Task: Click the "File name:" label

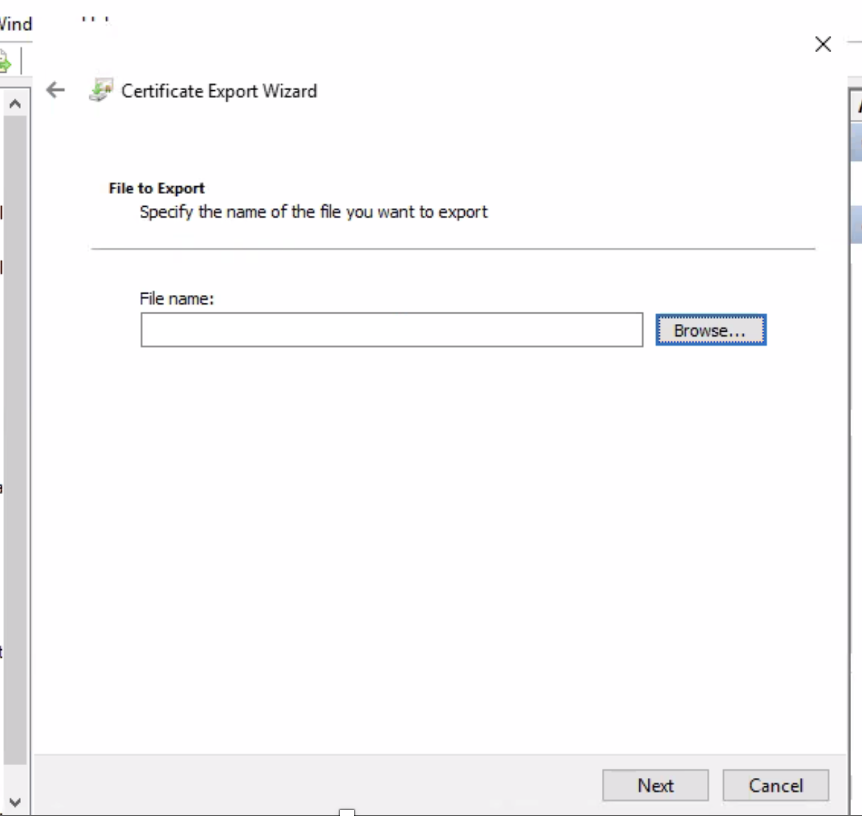Action: click(177, 298)
